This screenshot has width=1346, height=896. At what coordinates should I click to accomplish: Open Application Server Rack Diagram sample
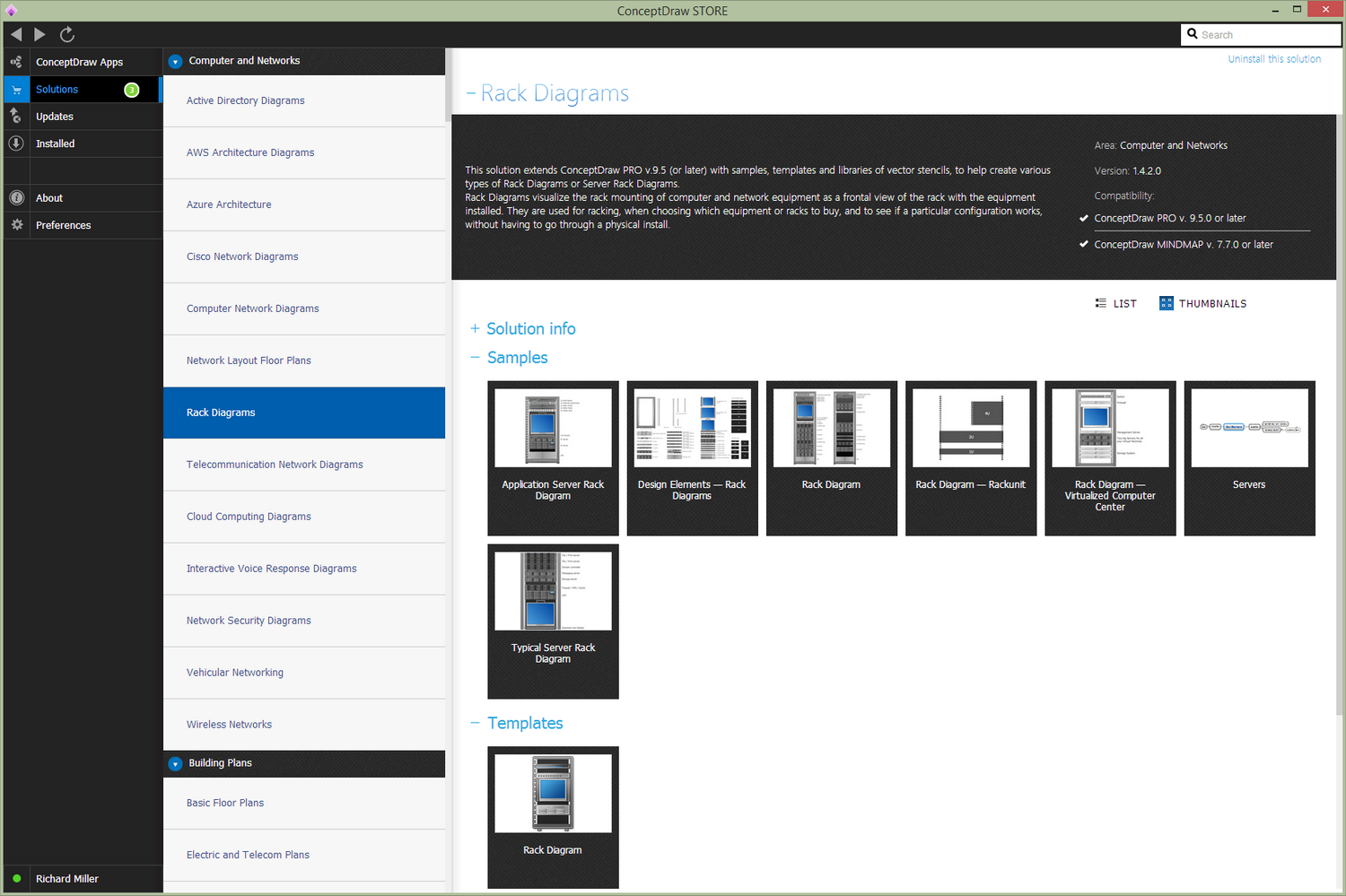(x=553, y=458)
